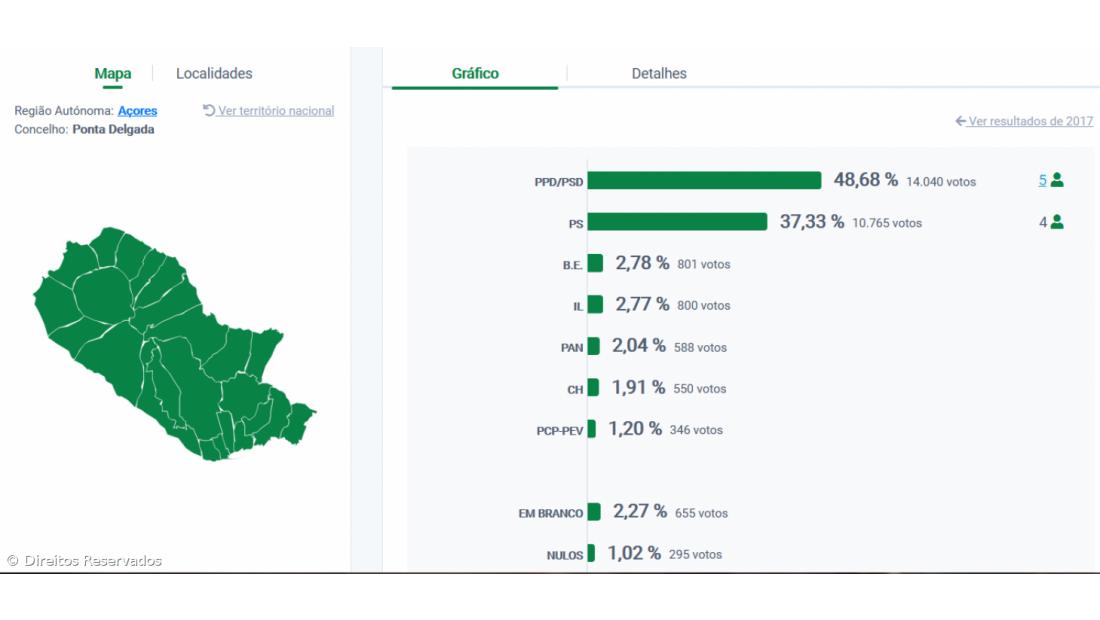Click the EM BRANCO green result bar

(594, 512)
